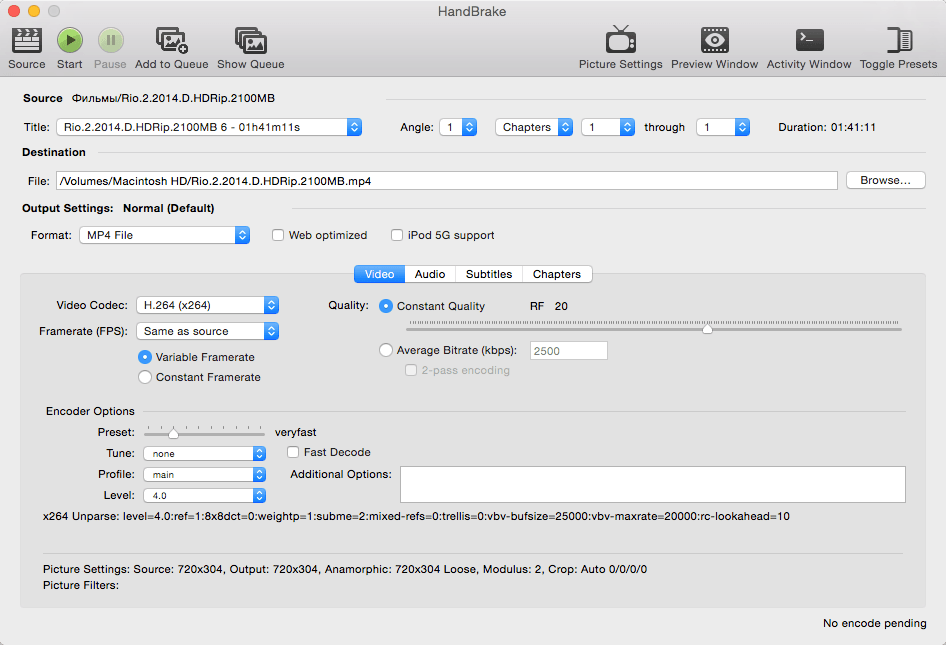
Task: Enable the Web optimized checkbox
Action: 278,235
